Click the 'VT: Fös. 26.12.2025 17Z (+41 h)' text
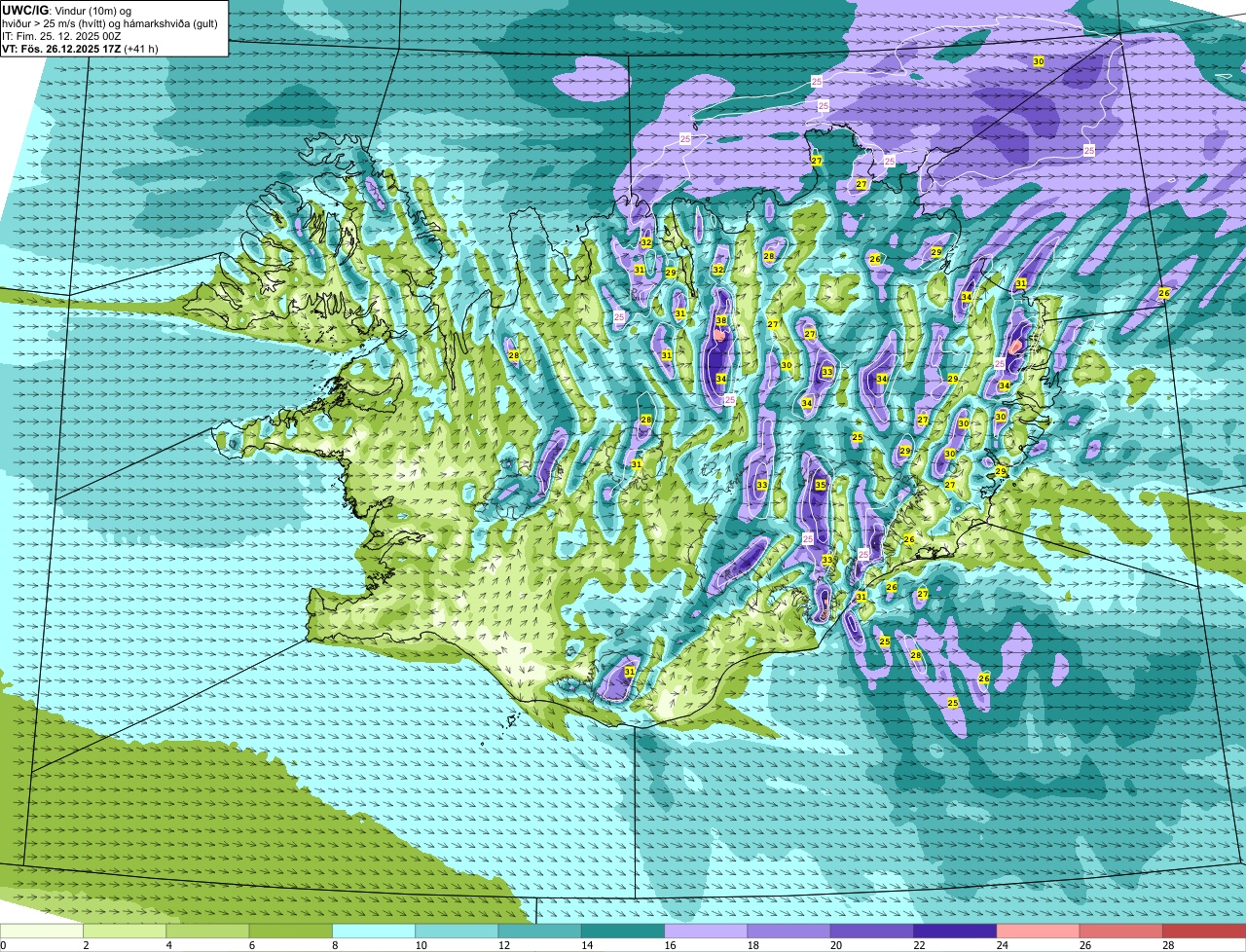1246x952 pixels. tap(81, 49)
